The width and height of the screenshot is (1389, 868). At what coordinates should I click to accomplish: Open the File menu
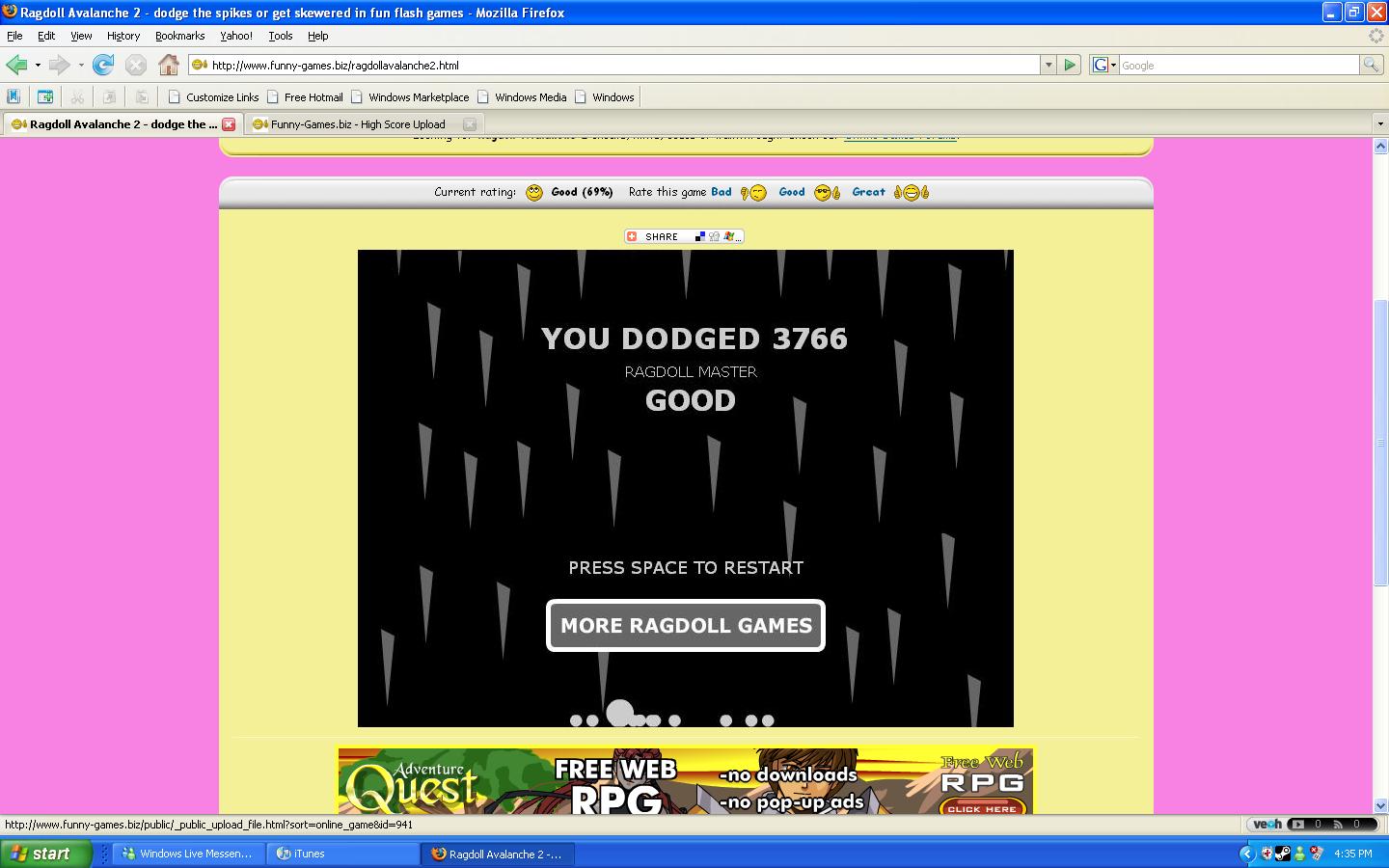tap(14, 36)
